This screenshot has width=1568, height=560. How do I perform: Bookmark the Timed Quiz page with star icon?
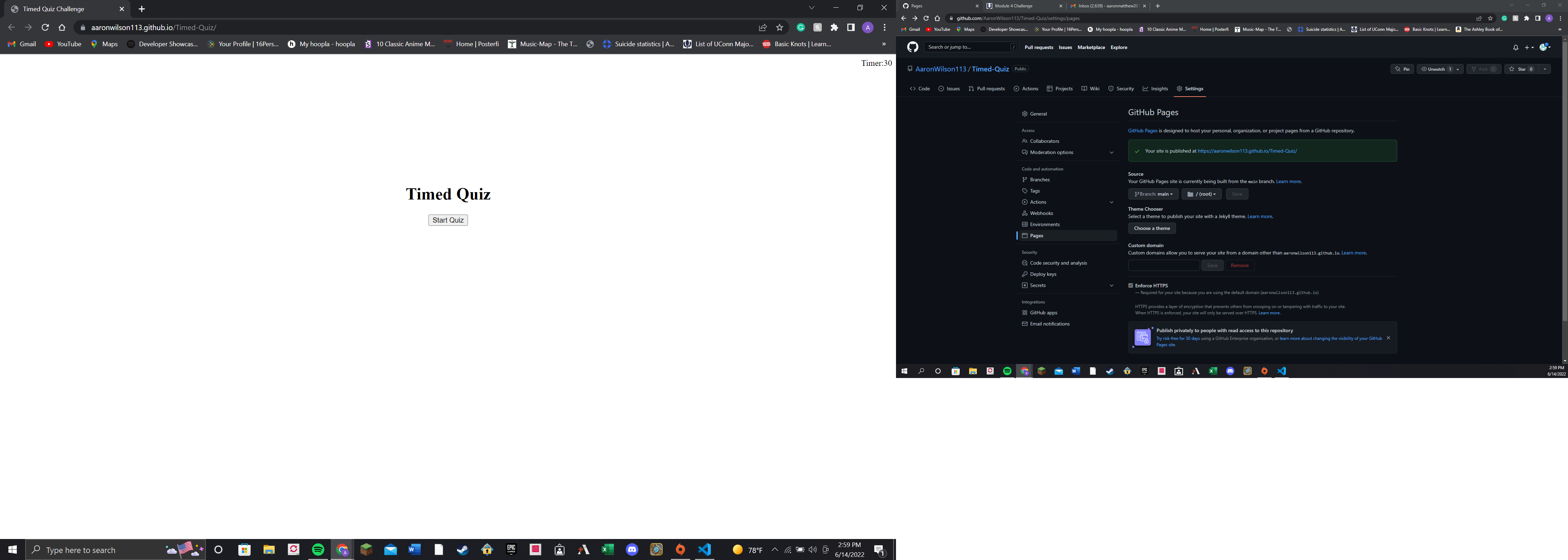[780, 27]
